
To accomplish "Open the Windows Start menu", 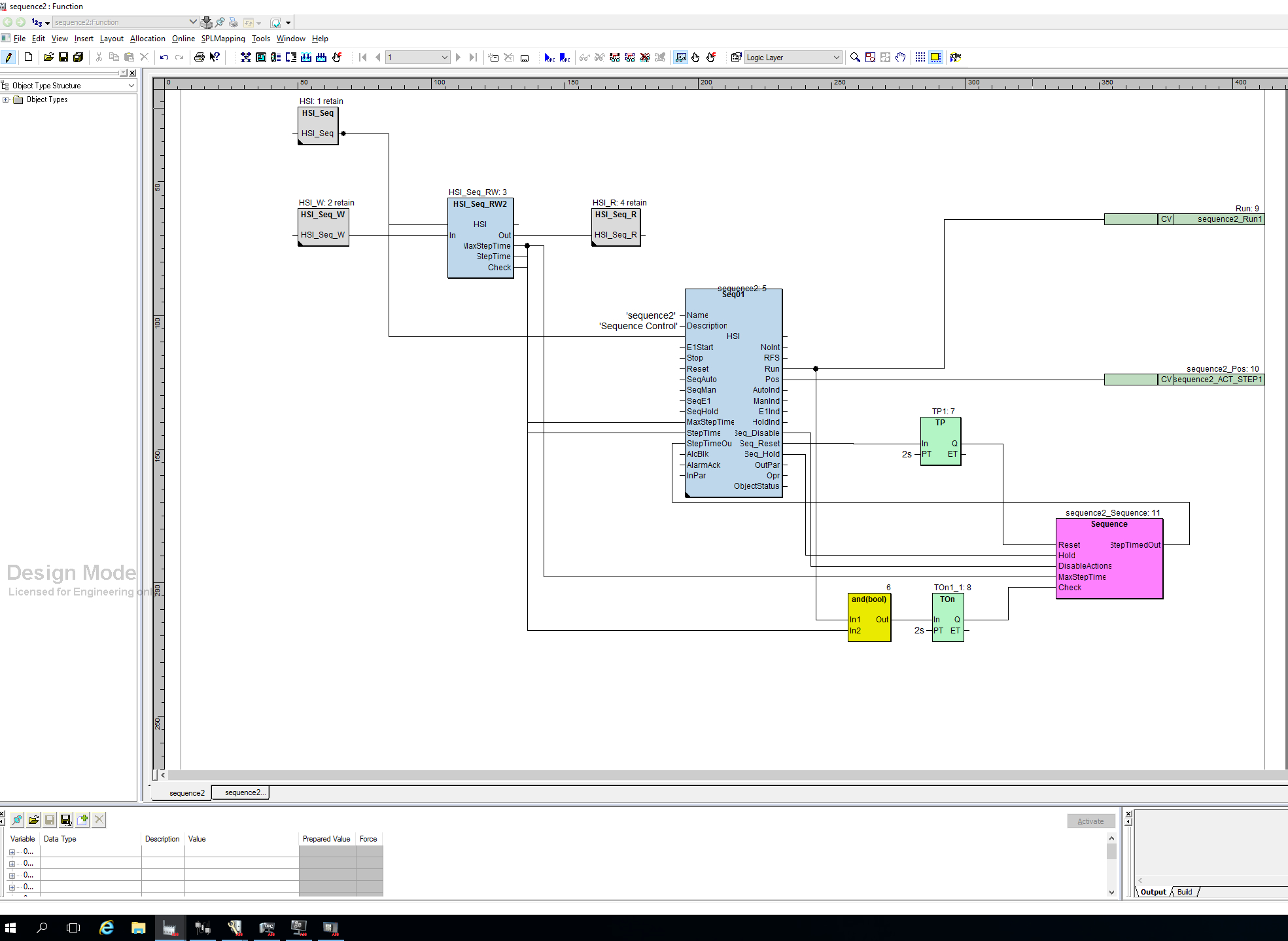I will point(10,927).
